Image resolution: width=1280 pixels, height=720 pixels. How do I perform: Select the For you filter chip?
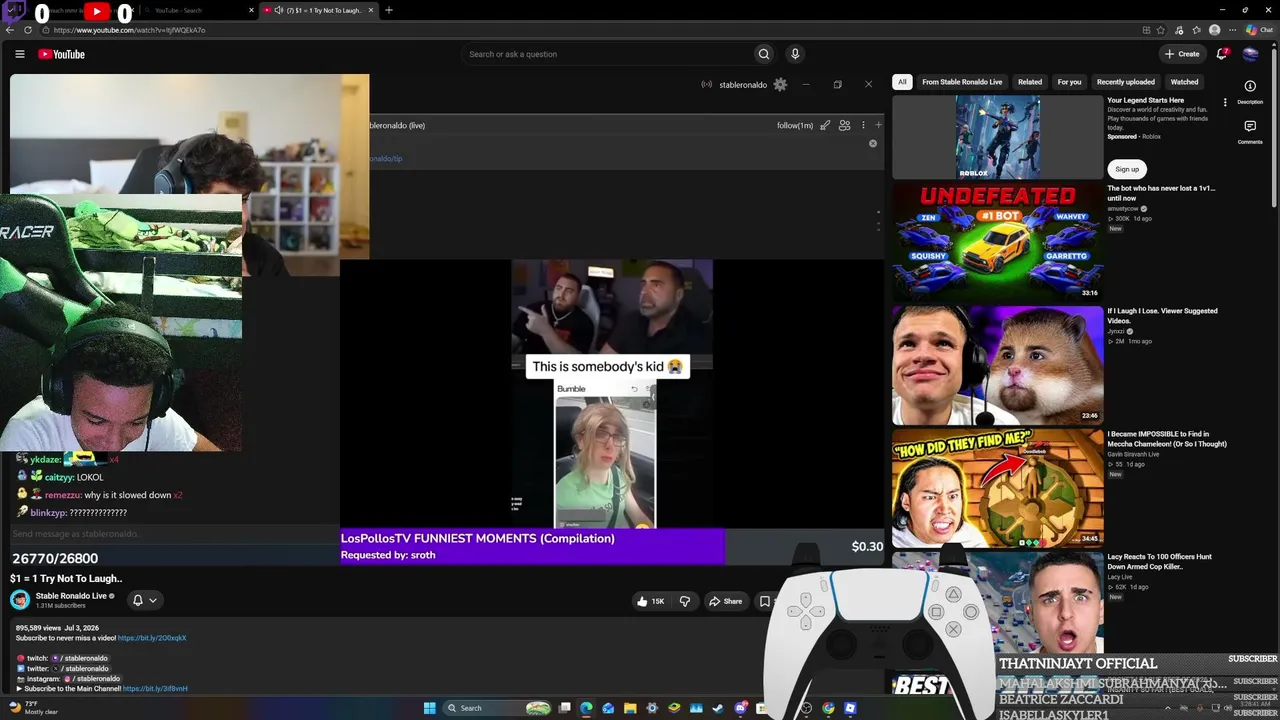pos(1069,82)
